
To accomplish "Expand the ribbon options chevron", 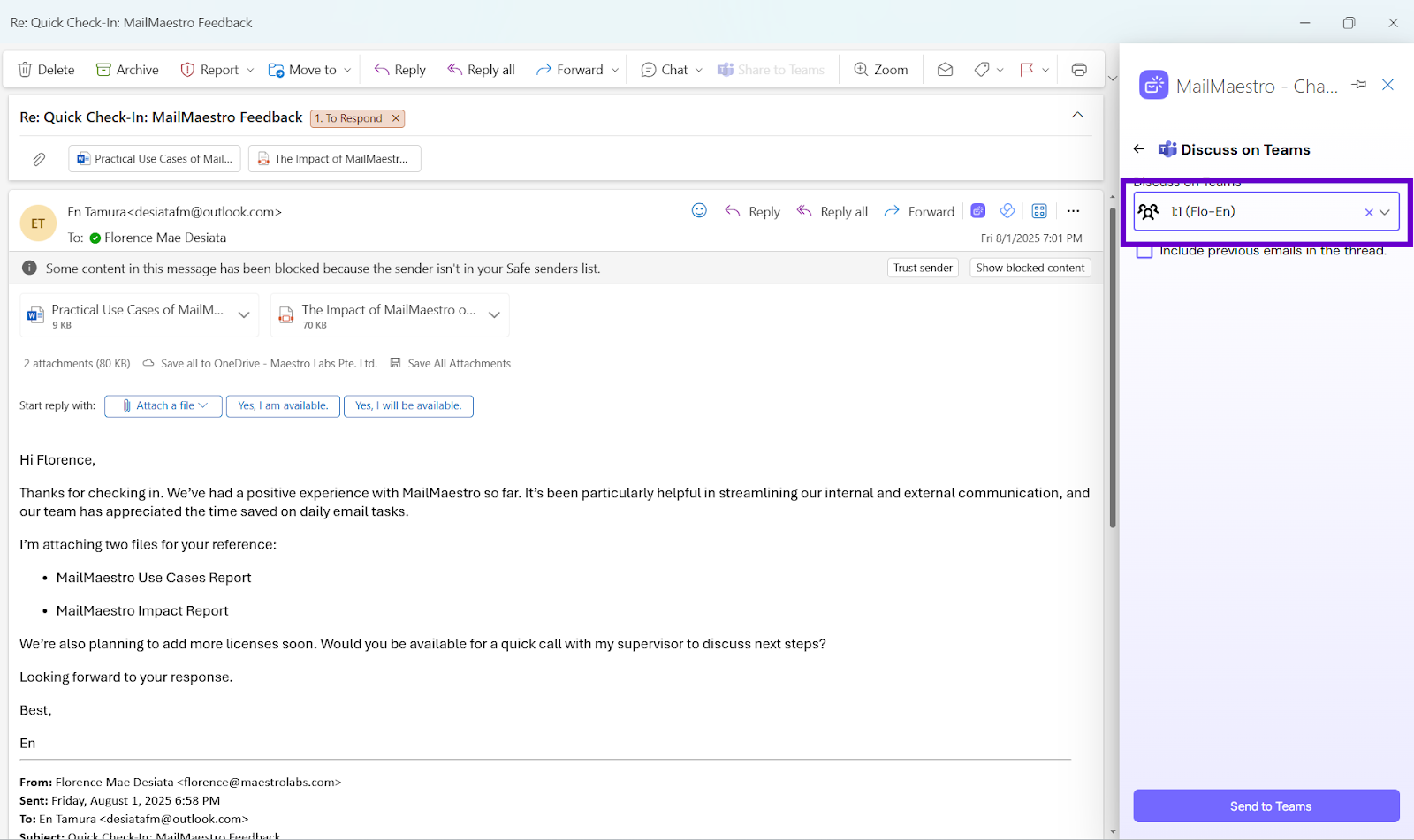I will (1113, 79).
